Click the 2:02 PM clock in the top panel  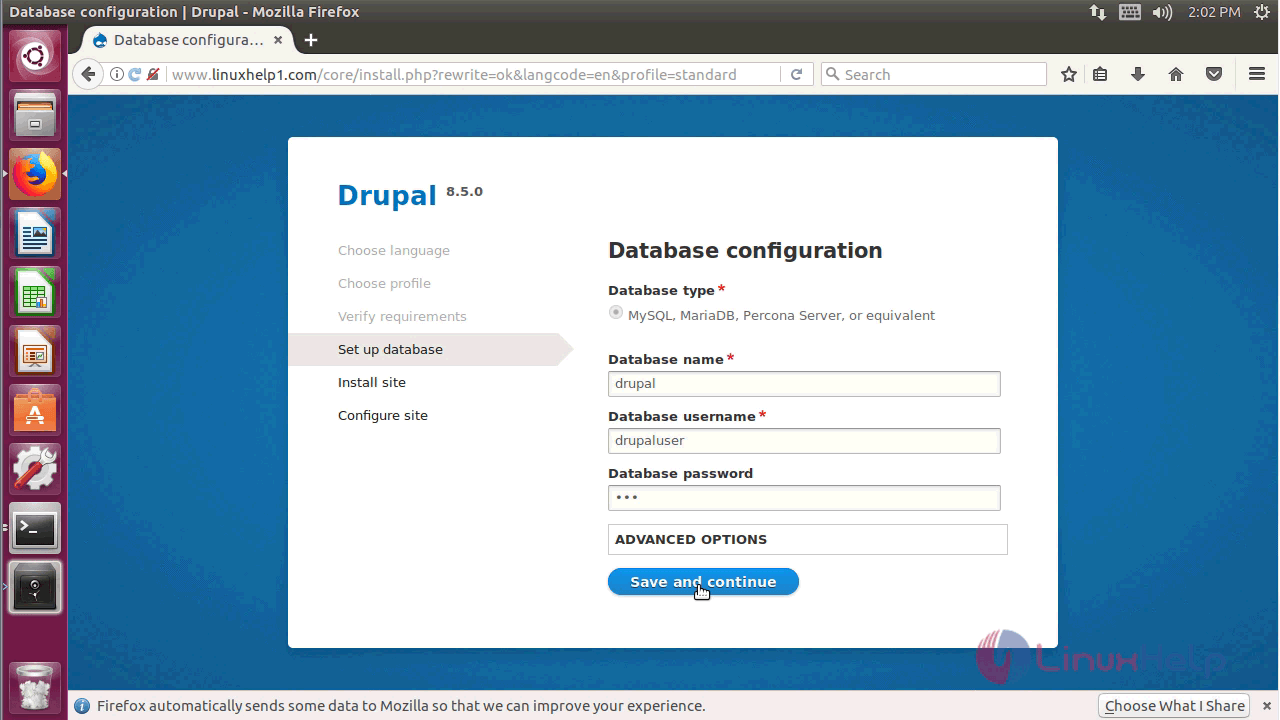pos(1214,12)
